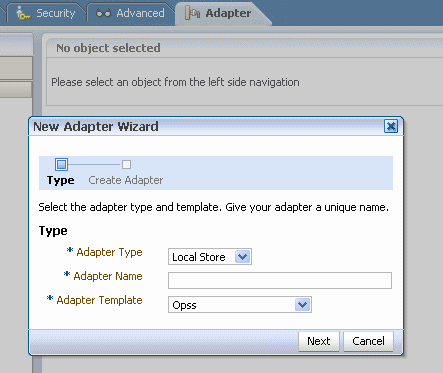443x373 pixels.
Task: Click the Adapter Type label
Action: point(109,252)
